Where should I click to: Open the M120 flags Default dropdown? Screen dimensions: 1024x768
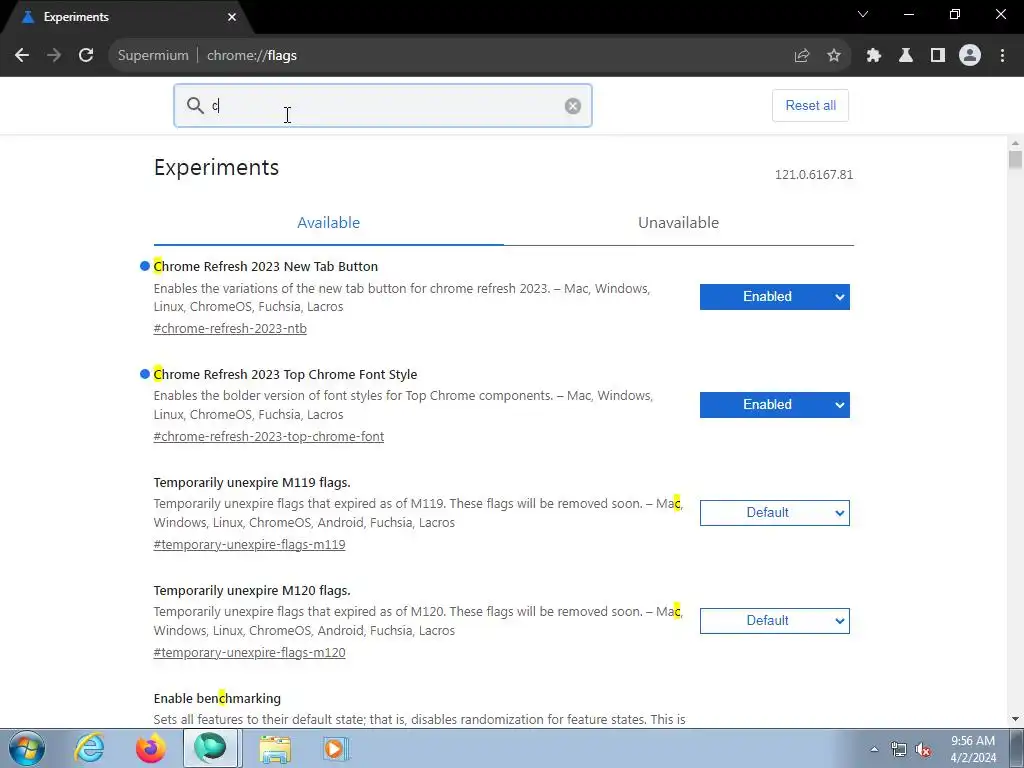[775, 620]
